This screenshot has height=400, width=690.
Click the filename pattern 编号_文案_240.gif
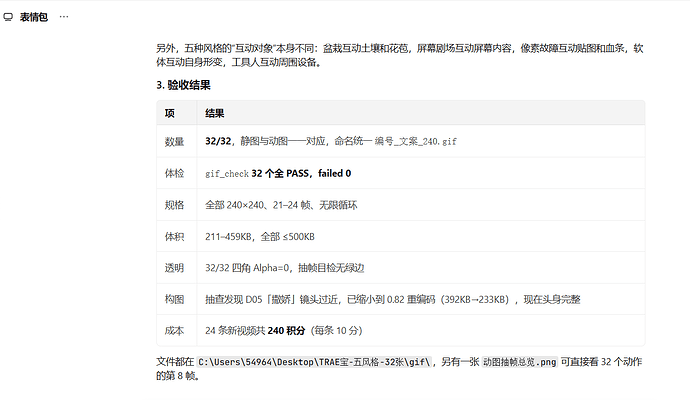415,141
